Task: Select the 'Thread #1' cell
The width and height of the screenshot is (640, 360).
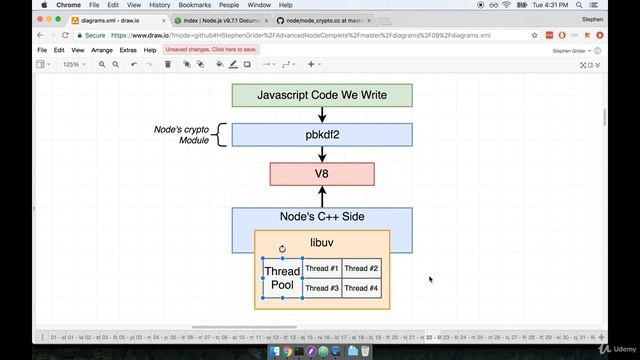Action: tap(322, 268)
